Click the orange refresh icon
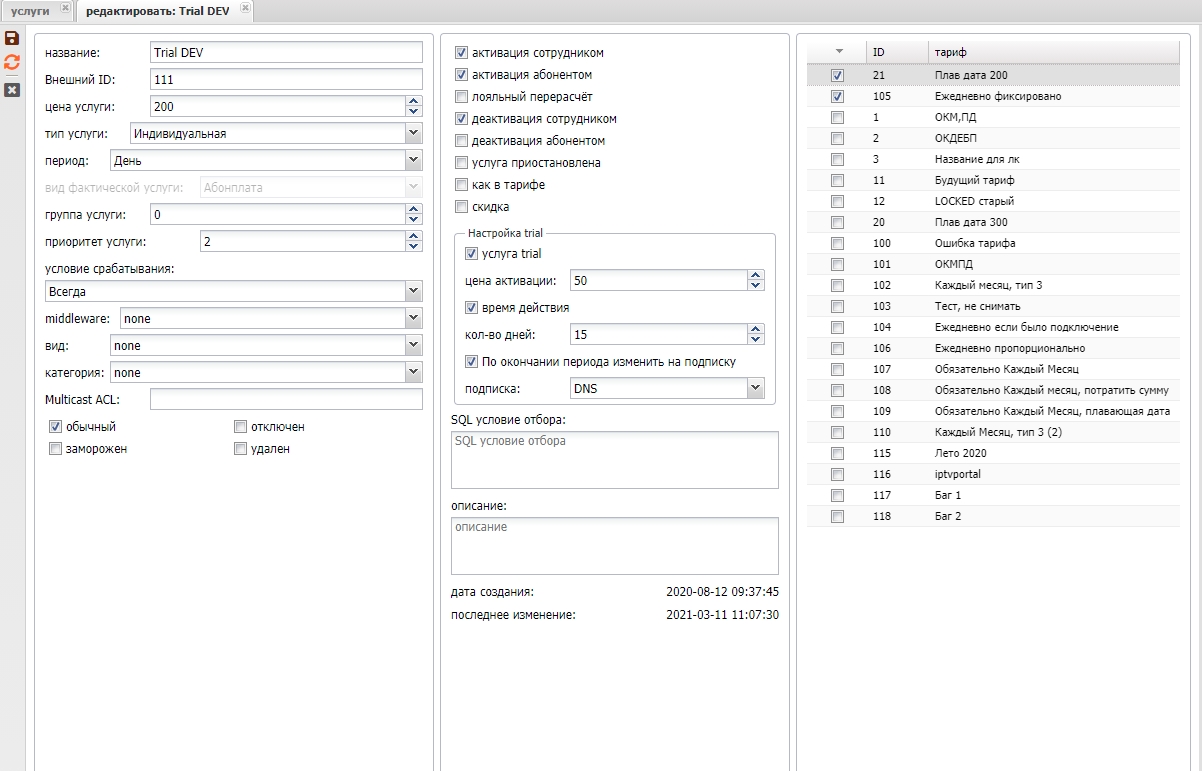Viewport: 1202px width, 771px height. coord(12,63)
